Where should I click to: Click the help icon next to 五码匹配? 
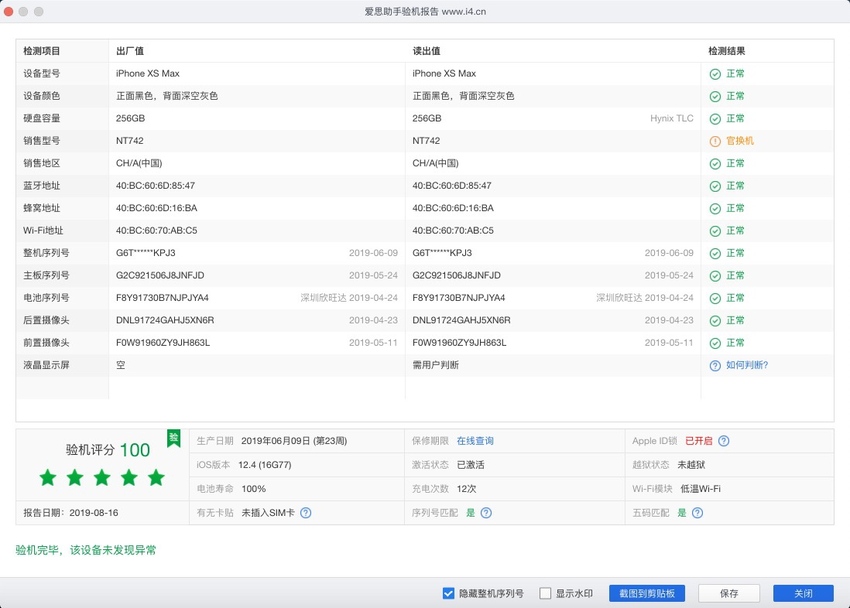[698, 513]
